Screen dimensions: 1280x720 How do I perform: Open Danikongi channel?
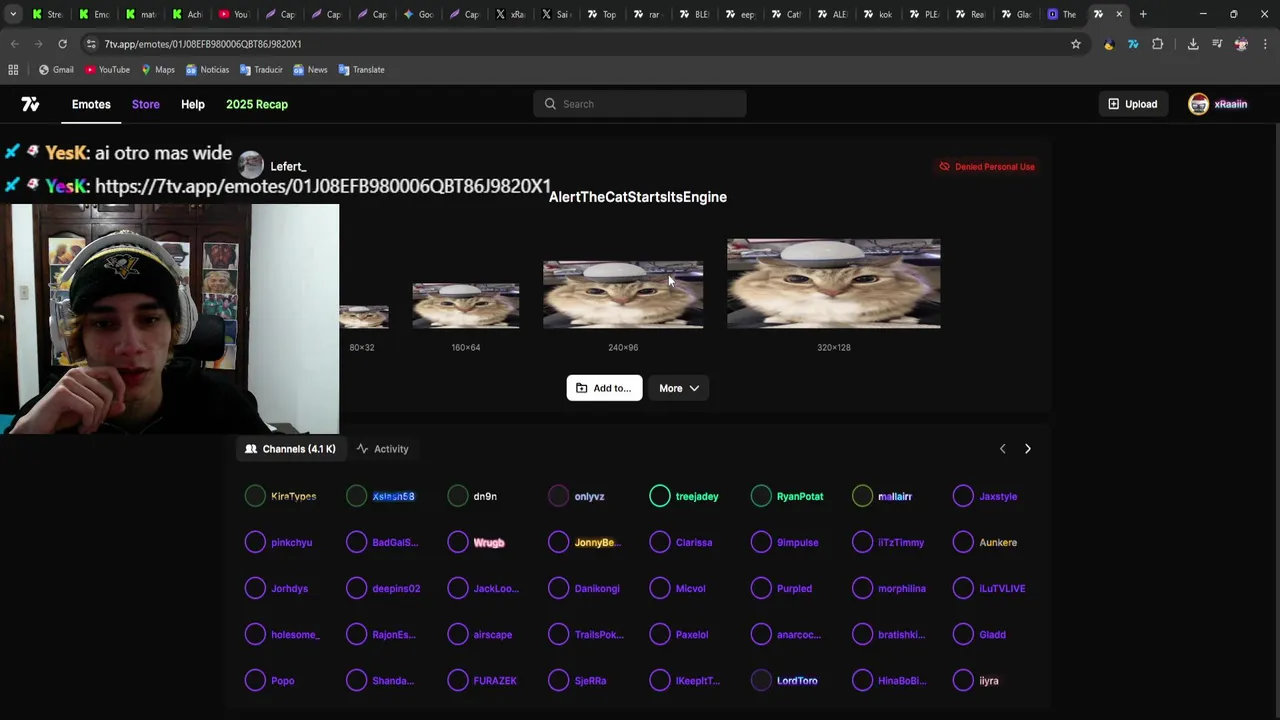[585, 588]
